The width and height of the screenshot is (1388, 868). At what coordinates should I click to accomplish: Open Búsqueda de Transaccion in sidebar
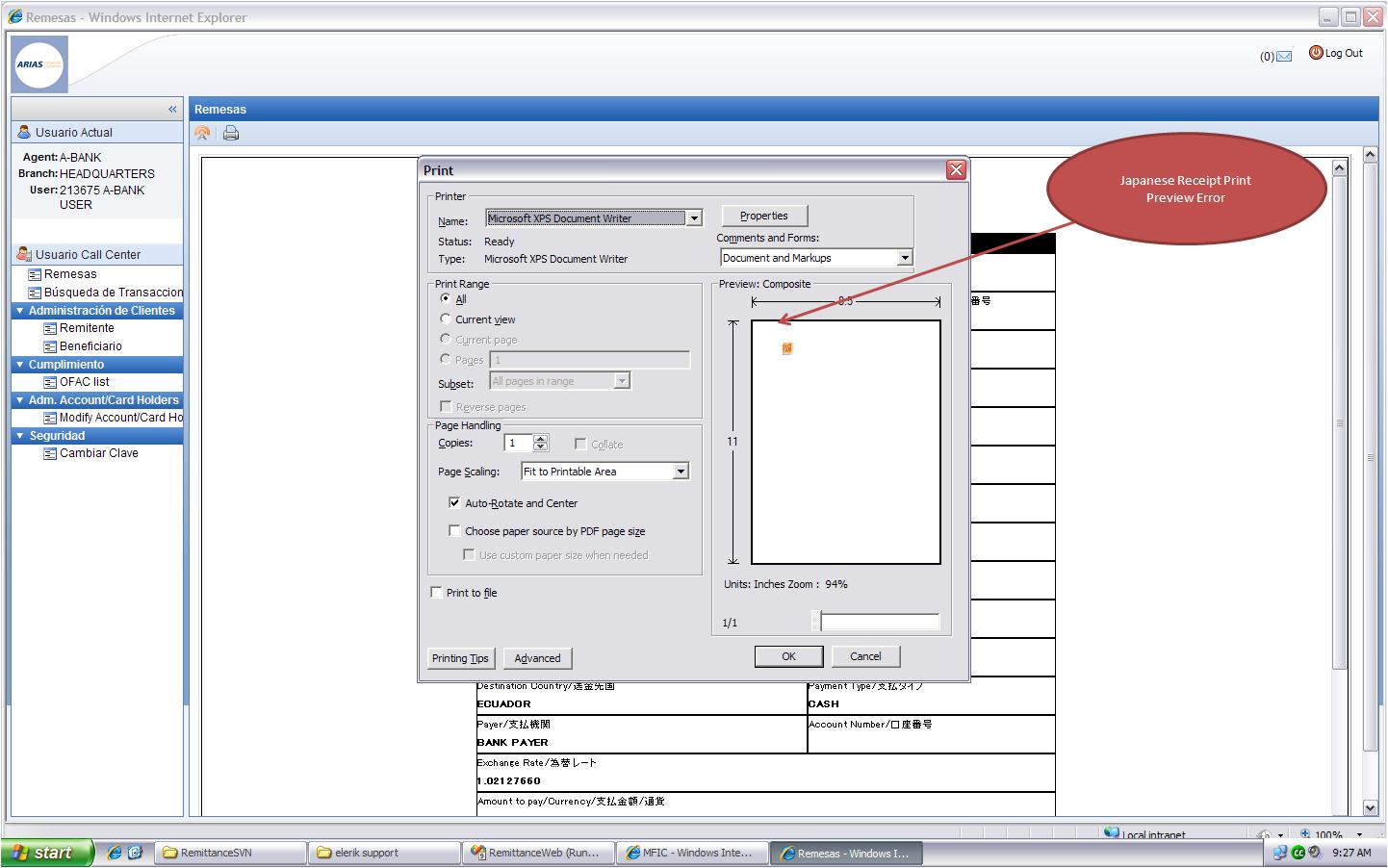(x=113, y=293)
